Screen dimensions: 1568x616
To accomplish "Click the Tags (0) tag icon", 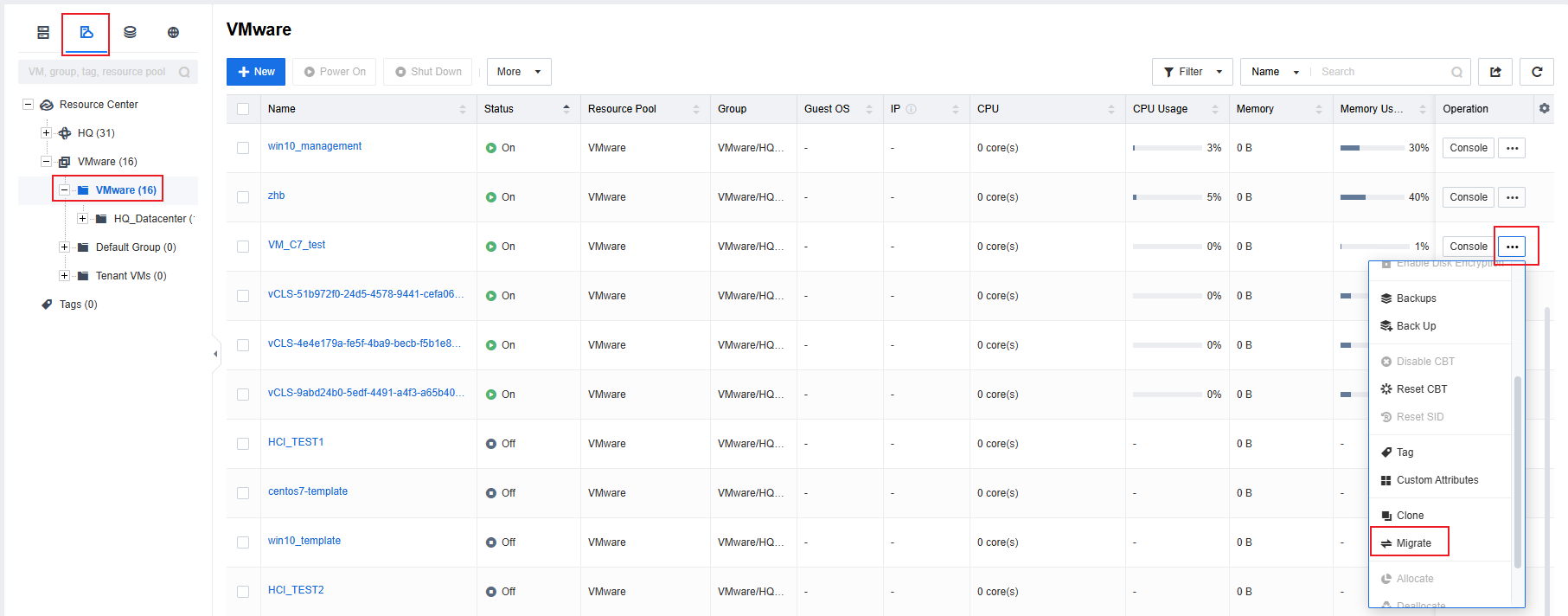I will [x=47, y=305].
